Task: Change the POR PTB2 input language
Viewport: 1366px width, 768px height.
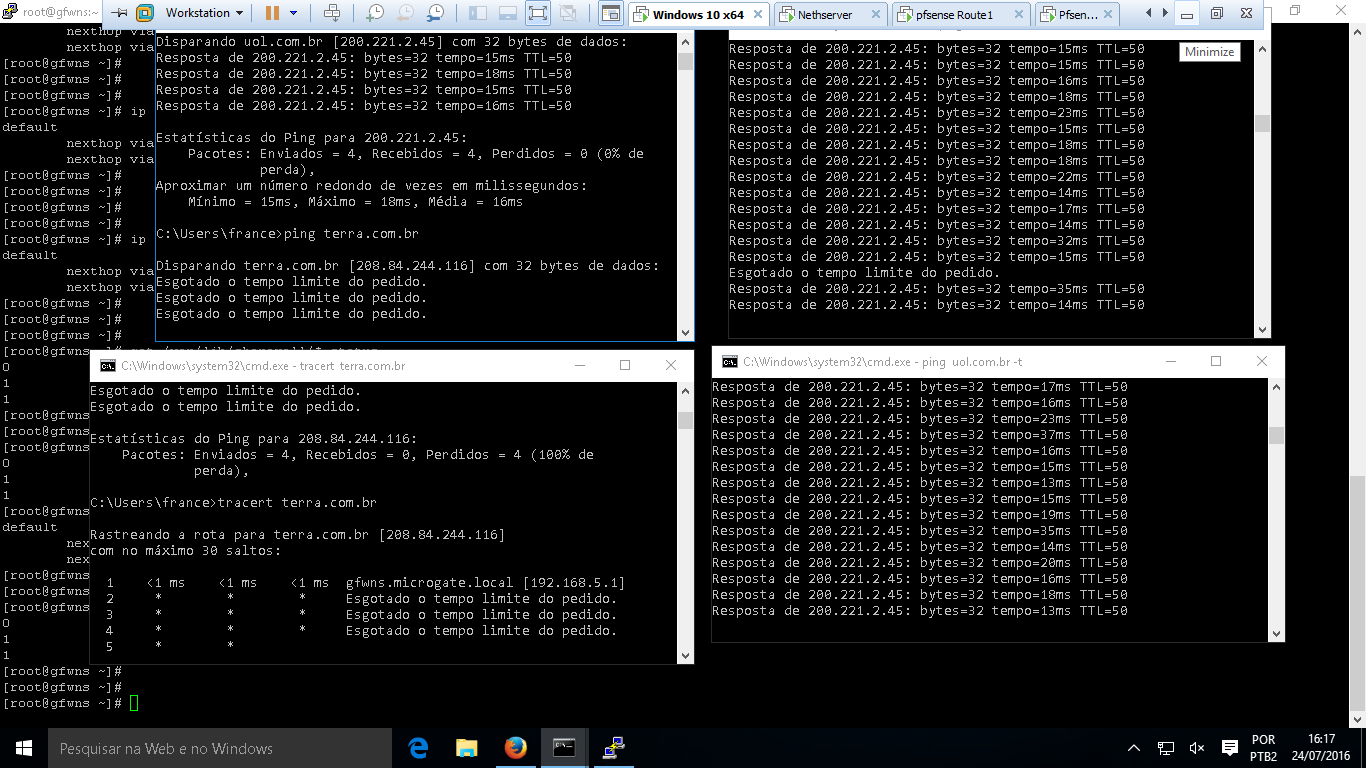Action: (1263, 748)
